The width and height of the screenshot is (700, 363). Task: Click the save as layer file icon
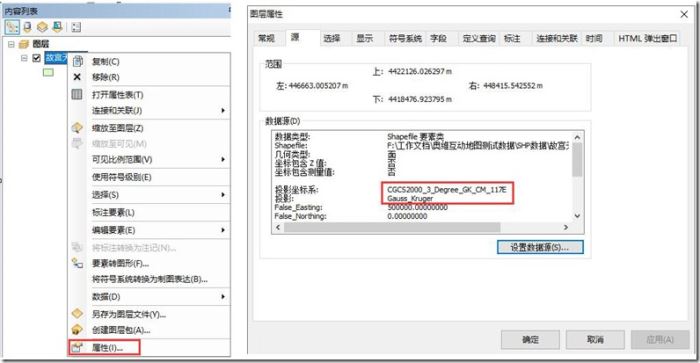click(x=77, y=314)
